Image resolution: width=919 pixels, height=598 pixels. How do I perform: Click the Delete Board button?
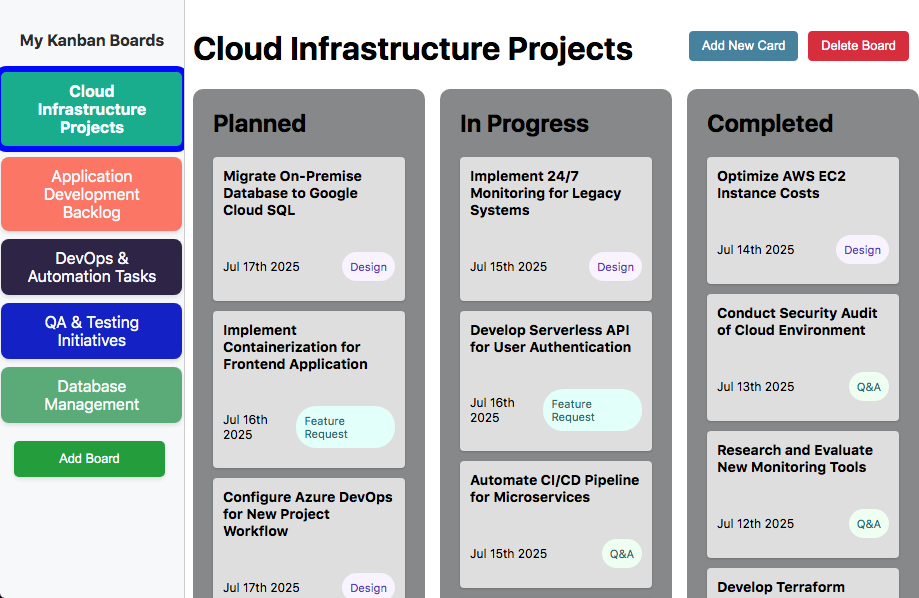coord(858,46)
